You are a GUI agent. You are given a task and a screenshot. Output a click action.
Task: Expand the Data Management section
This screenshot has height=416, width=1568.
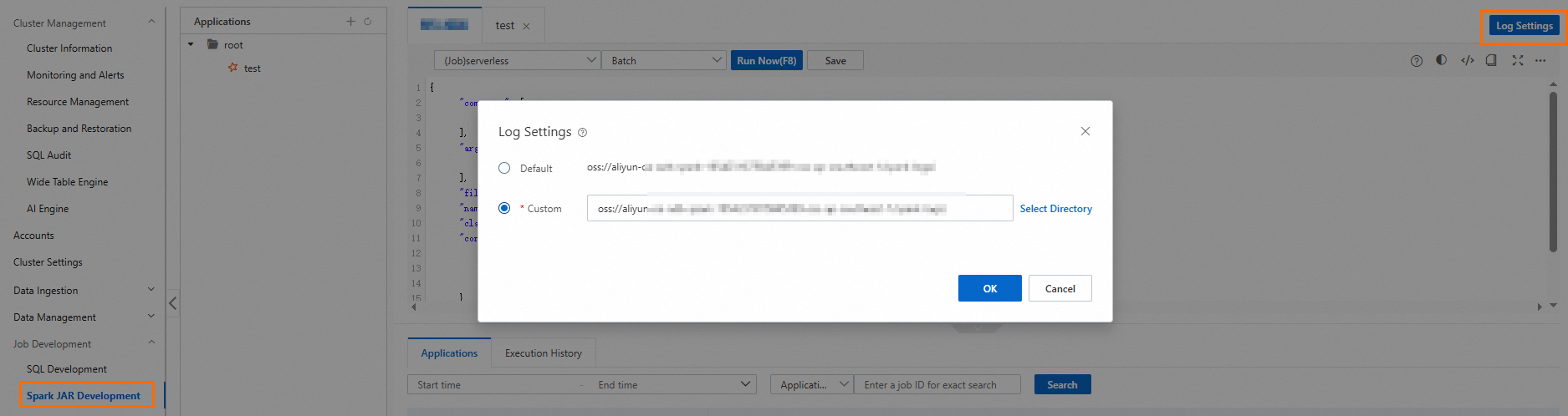tap(151, 316)
